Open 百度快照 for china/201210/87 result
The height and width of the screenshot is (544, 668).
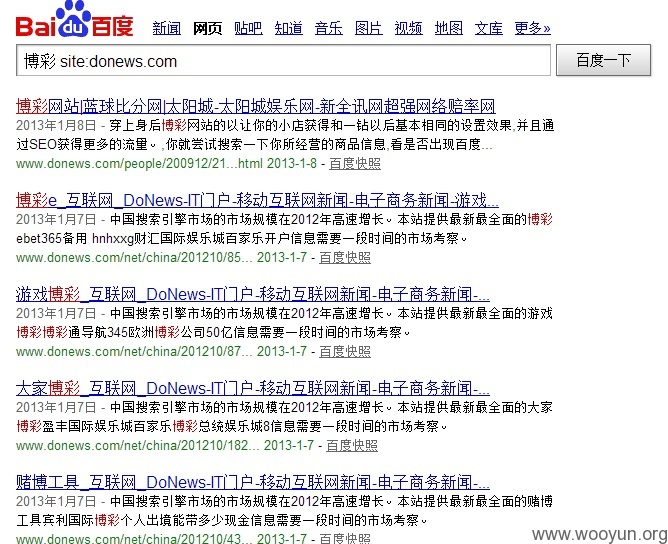pyautogui.click(x=345, y=352)
